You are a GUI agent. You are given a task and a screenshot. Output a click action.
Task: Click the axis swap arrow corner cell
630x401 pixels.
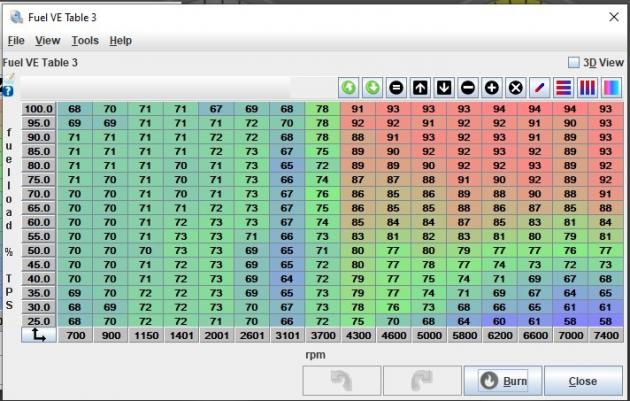coord(38,336)
